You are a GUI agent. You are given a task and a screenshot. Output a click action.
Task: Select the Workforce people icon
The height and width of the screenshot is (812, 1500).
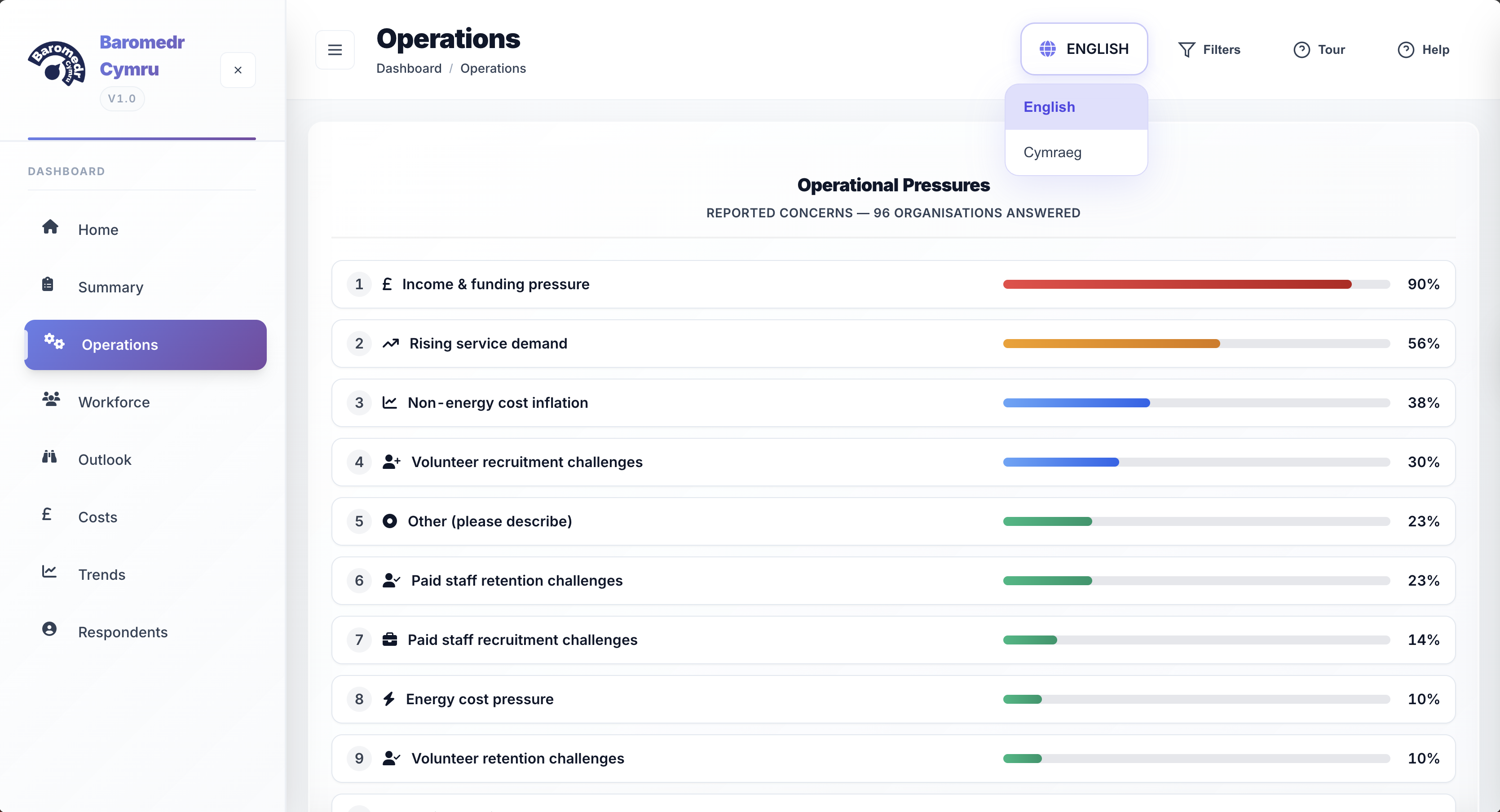click(51, 400)
